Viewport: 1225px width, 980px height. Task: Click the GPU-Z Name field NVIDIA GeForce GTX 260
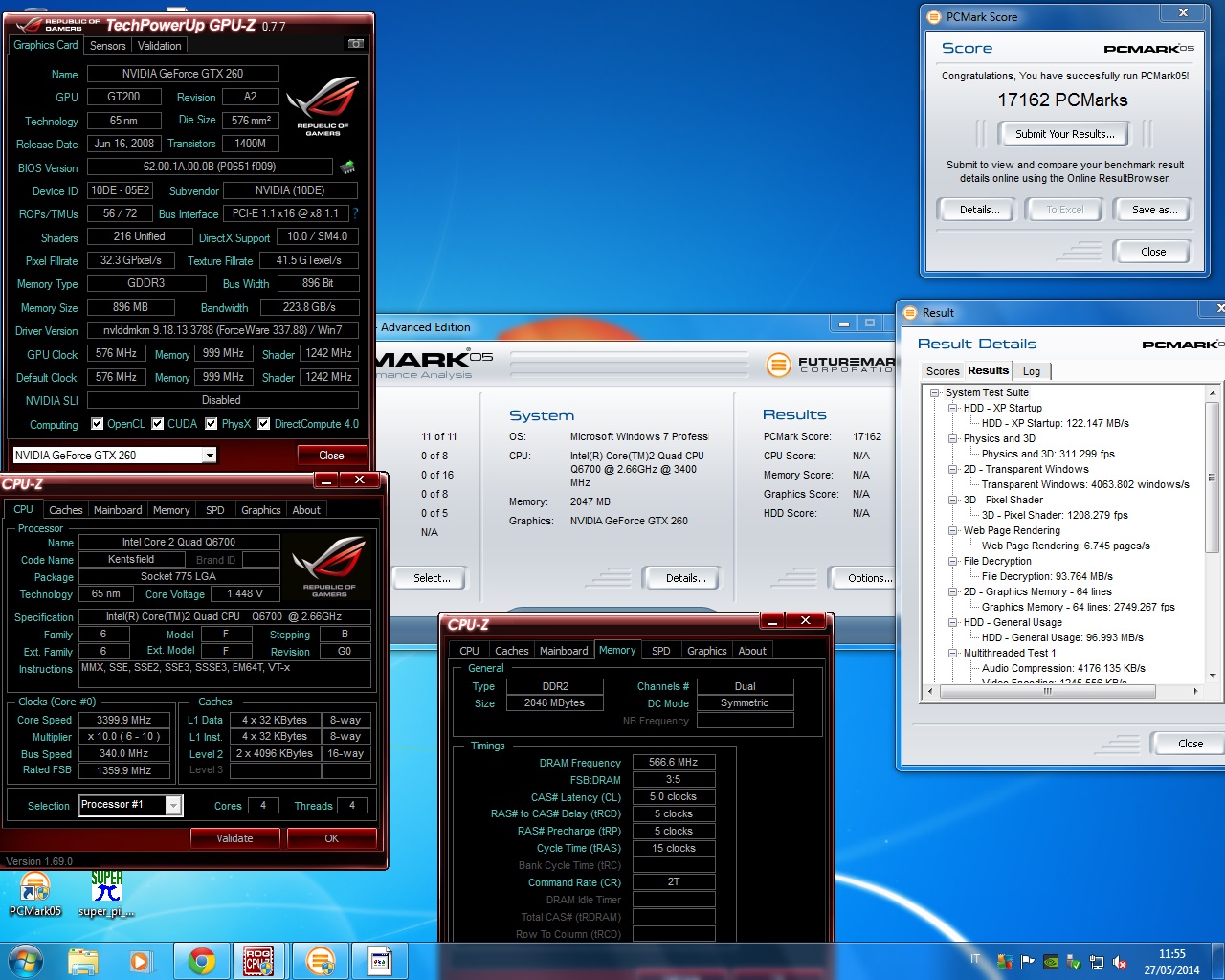coord(183,74)
